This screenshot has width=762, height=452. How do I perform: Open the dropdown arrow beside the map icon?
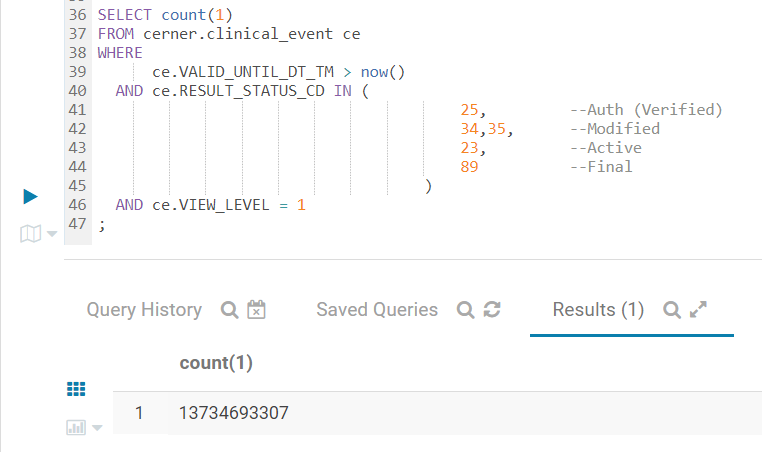click(51, 235)
